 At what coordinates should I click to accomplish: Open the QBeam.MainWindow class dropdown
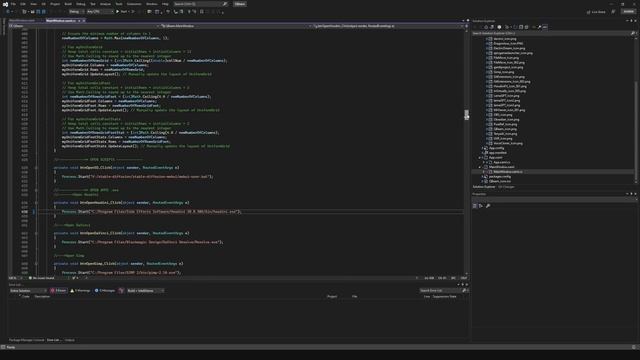pos(236,26)
